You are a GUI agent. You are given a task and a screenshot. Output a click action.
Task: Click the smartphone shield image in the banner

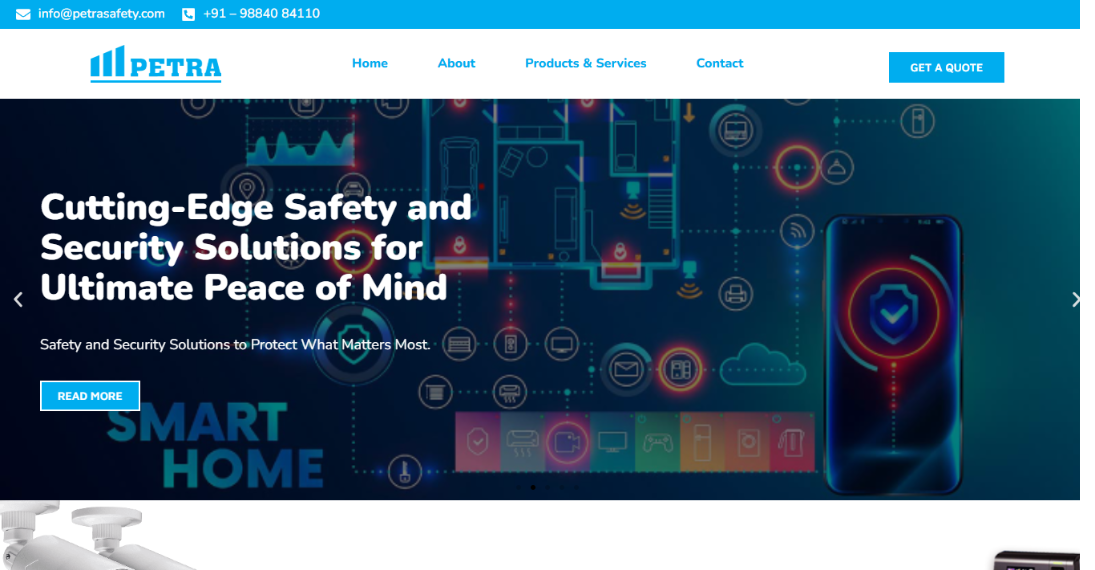pos(892,350)
